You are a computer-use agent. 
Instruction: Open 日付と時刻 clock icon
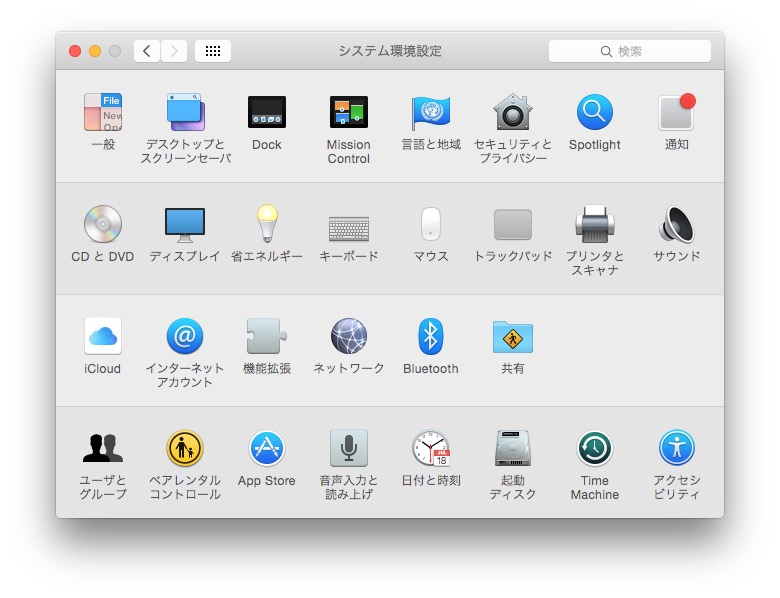431,448
